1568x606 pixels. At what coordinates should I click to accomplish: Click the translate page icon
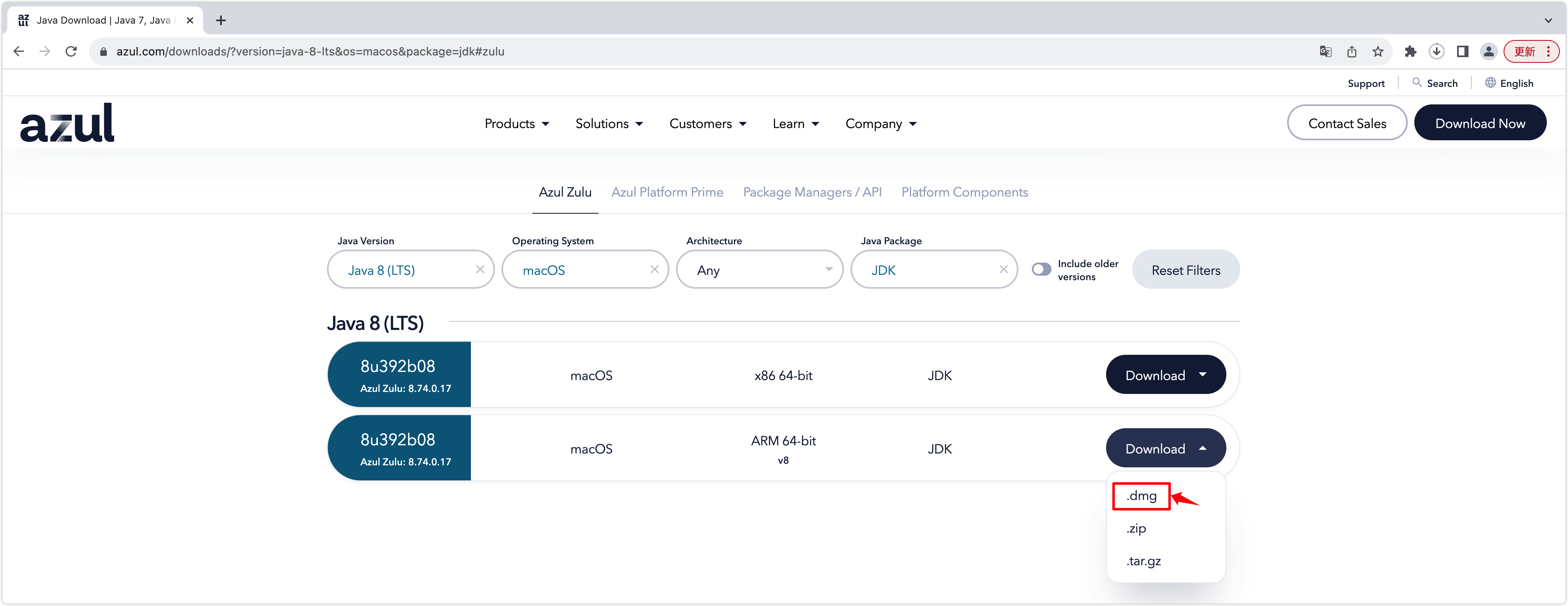1325,52
